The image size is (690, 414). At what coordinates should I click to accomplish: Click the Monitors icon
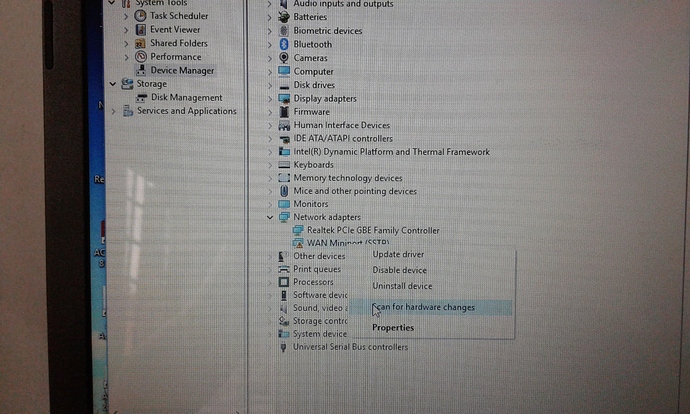pyautogui.click(x=284, y=204)
